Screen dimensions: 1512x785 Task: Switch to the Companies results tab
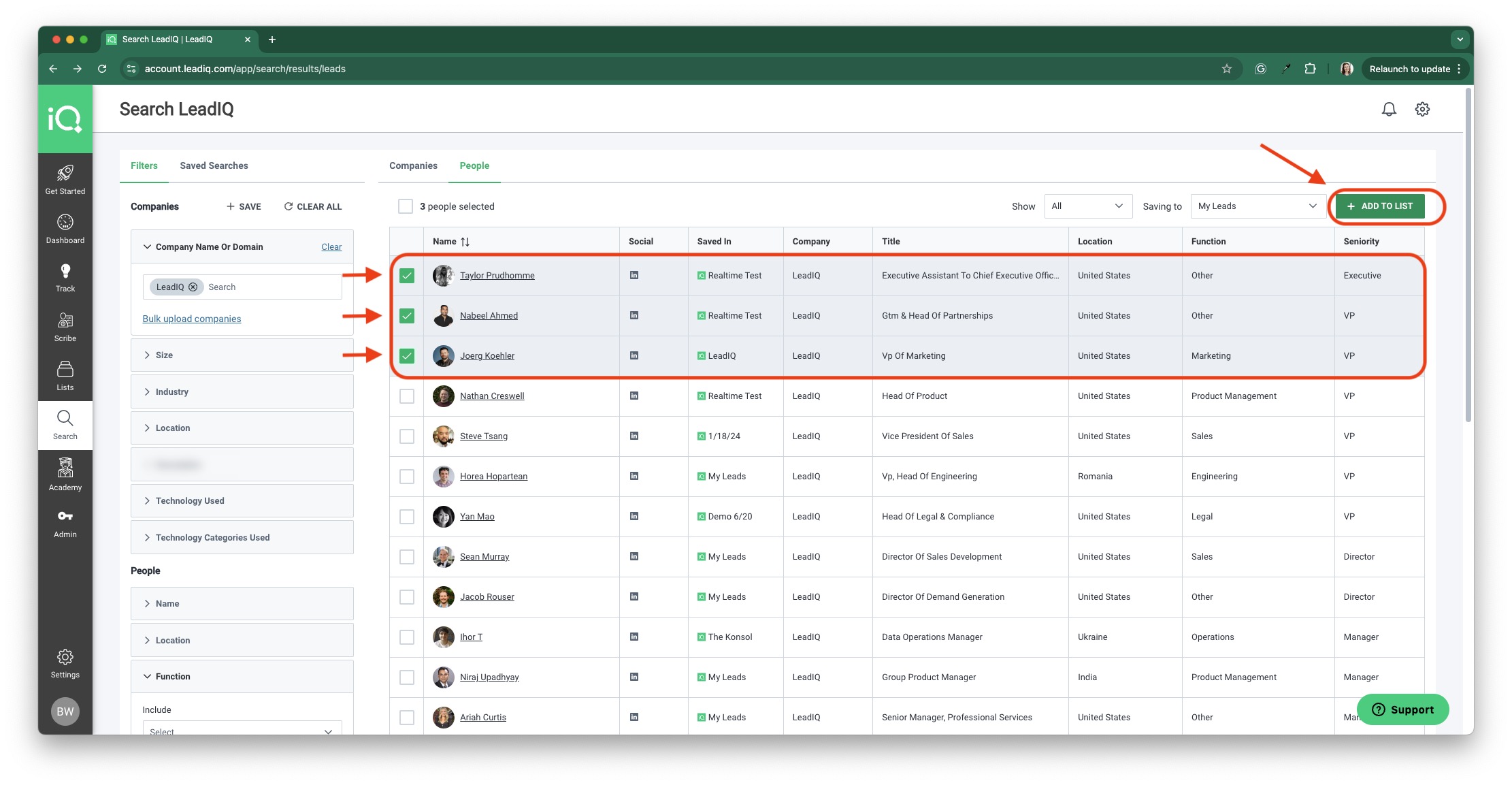click(413, 165)
